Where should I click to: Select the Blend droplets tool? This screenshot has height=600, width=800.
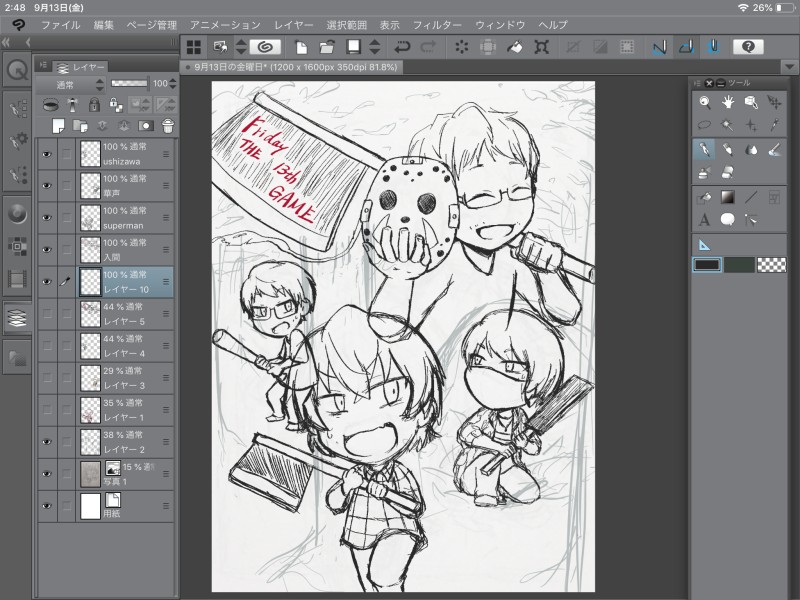751,149
